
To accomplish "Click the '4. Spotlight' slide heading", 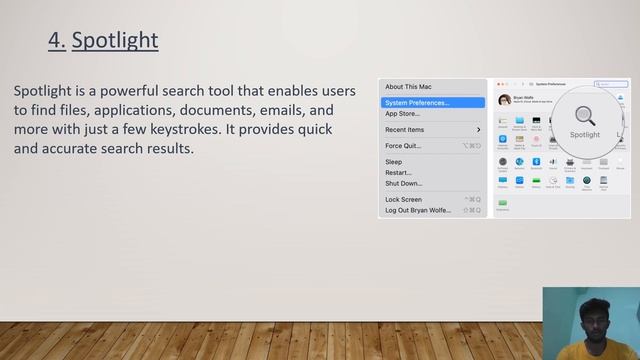I will coord(103,40).
